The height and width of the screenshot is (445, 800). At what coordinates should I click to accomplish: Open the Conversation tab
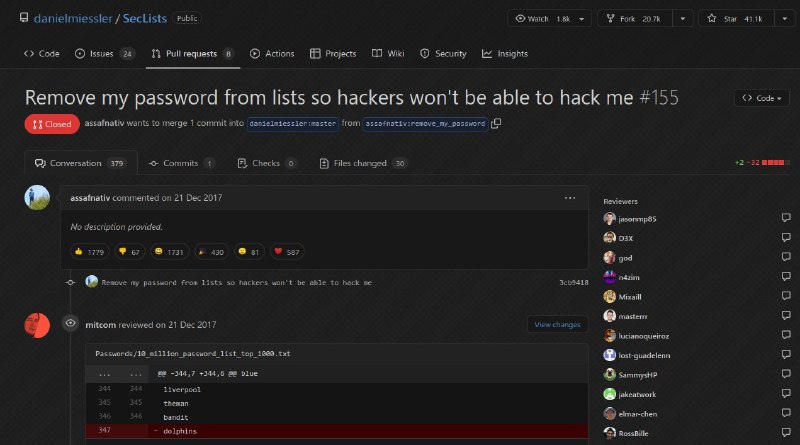(x=81, y=163)
